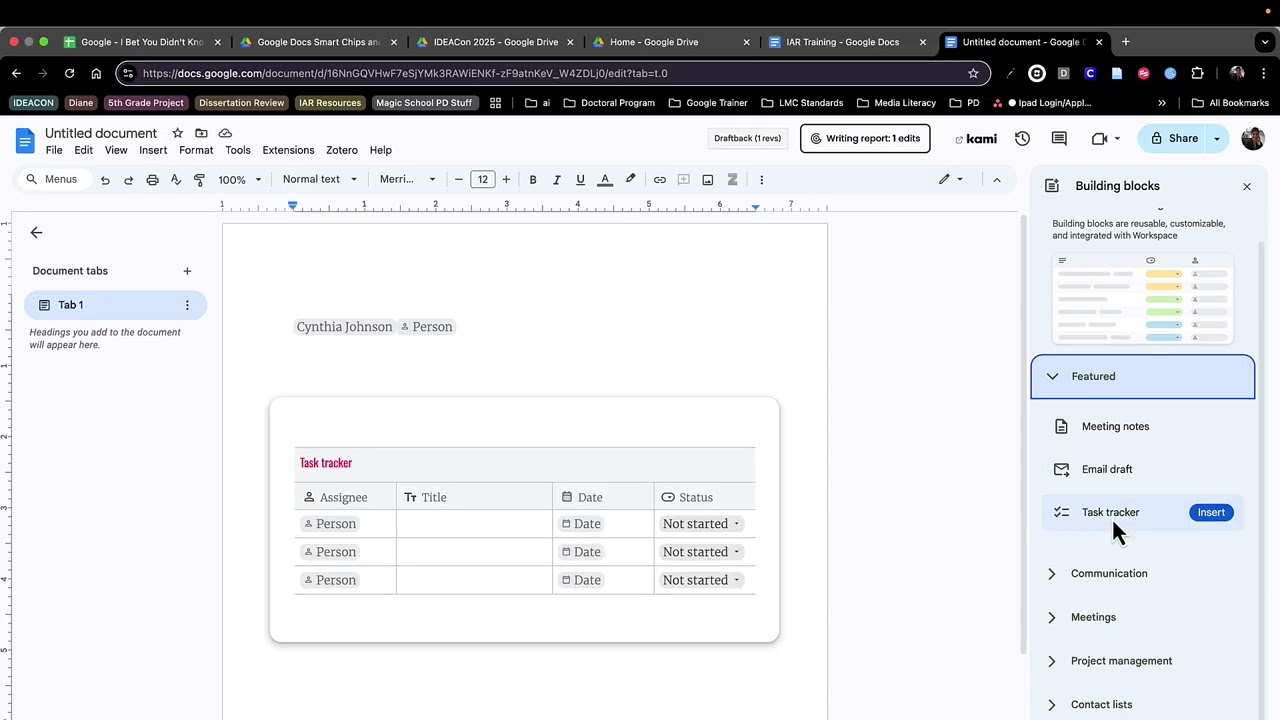Open the File menu
Viewport: 1280px width, 720px height.
tap(54, 150)
